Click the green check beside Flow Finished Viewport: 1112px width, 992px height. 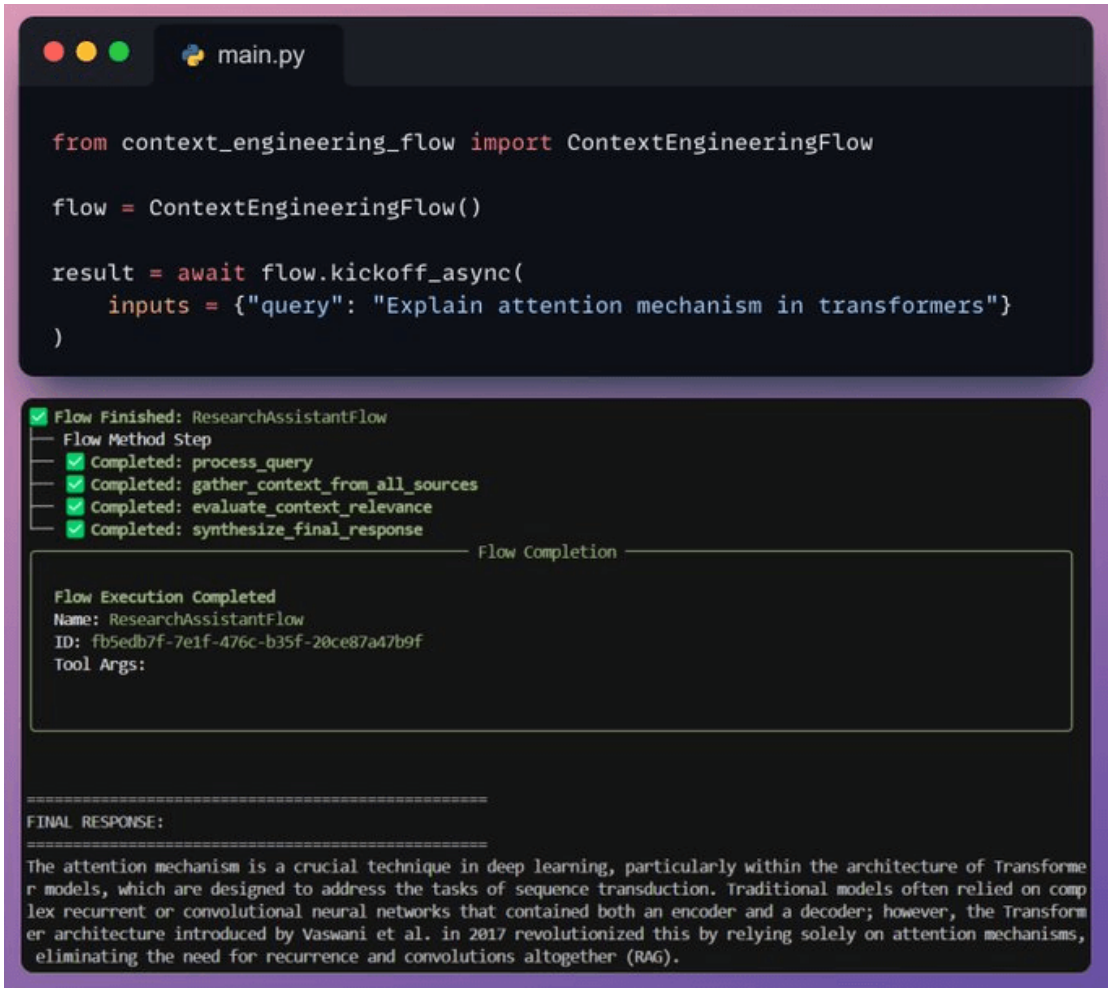tap(39, 417)
